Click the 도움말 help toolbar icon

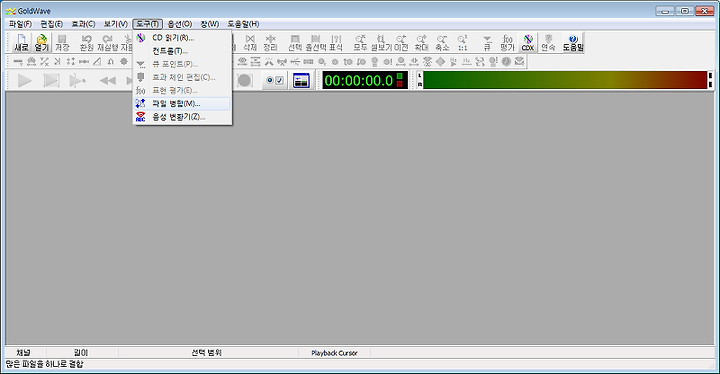point(573,42)
